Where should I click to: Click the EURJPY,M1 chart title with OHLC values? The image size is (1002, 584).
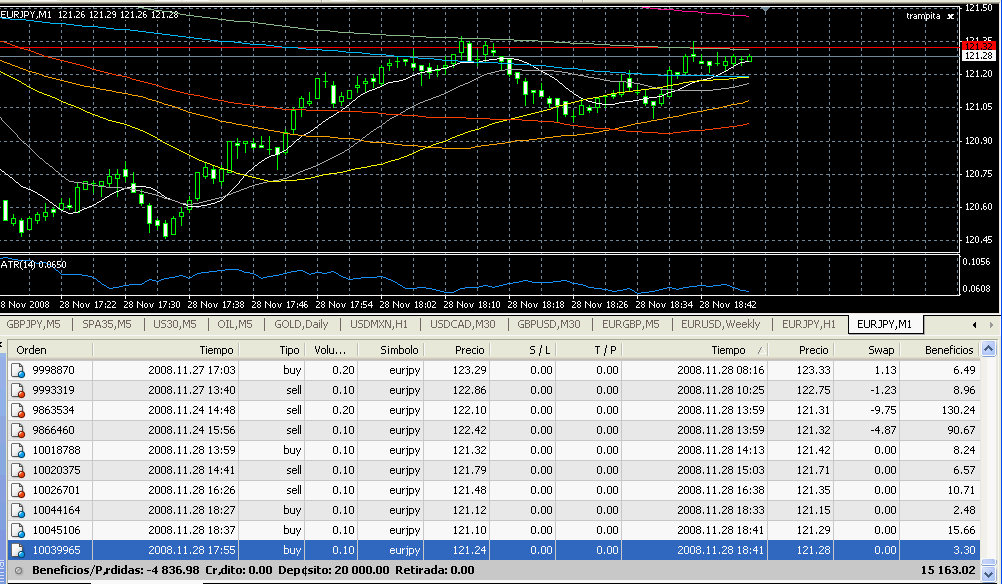click(x=89, y=14)
